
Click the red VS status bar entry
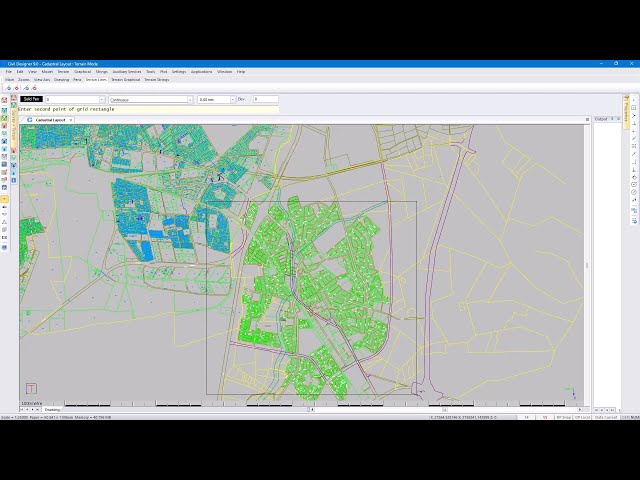[545, 418]
